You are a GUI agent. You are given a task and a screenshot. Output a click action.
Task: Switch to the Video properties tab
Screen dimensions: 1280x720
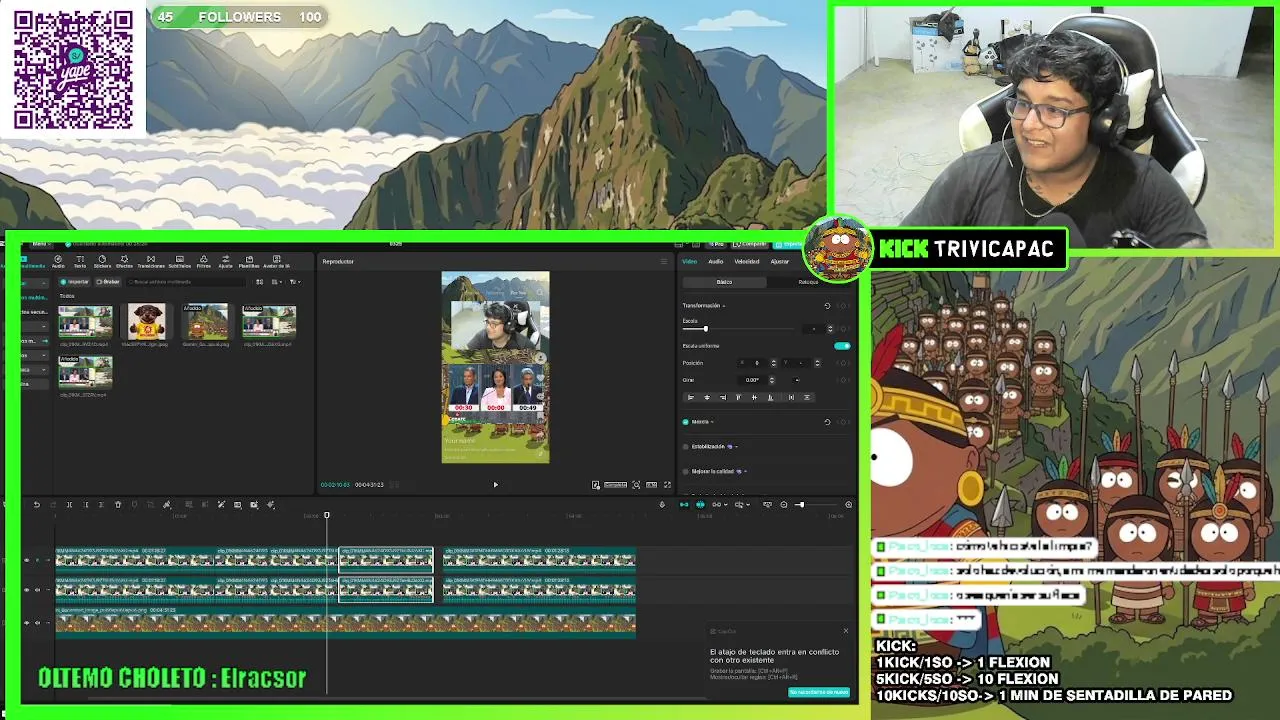tap(690, 262)
